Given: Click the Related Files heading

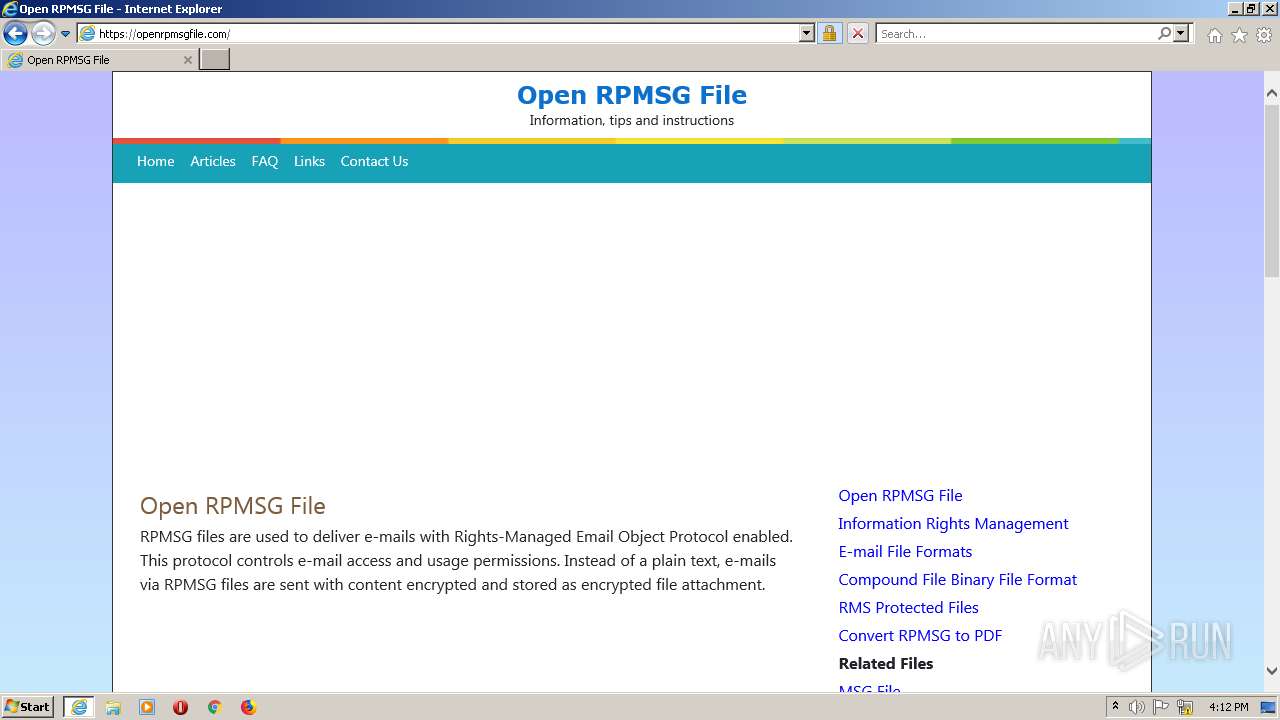Looking at the screenshot, I should coord(886,663).
